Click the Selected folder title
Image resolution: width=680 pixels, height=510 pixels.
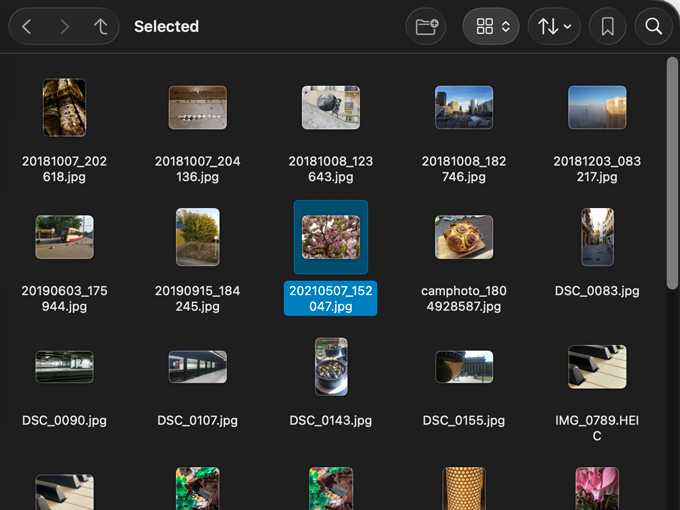tap(166, 27)
